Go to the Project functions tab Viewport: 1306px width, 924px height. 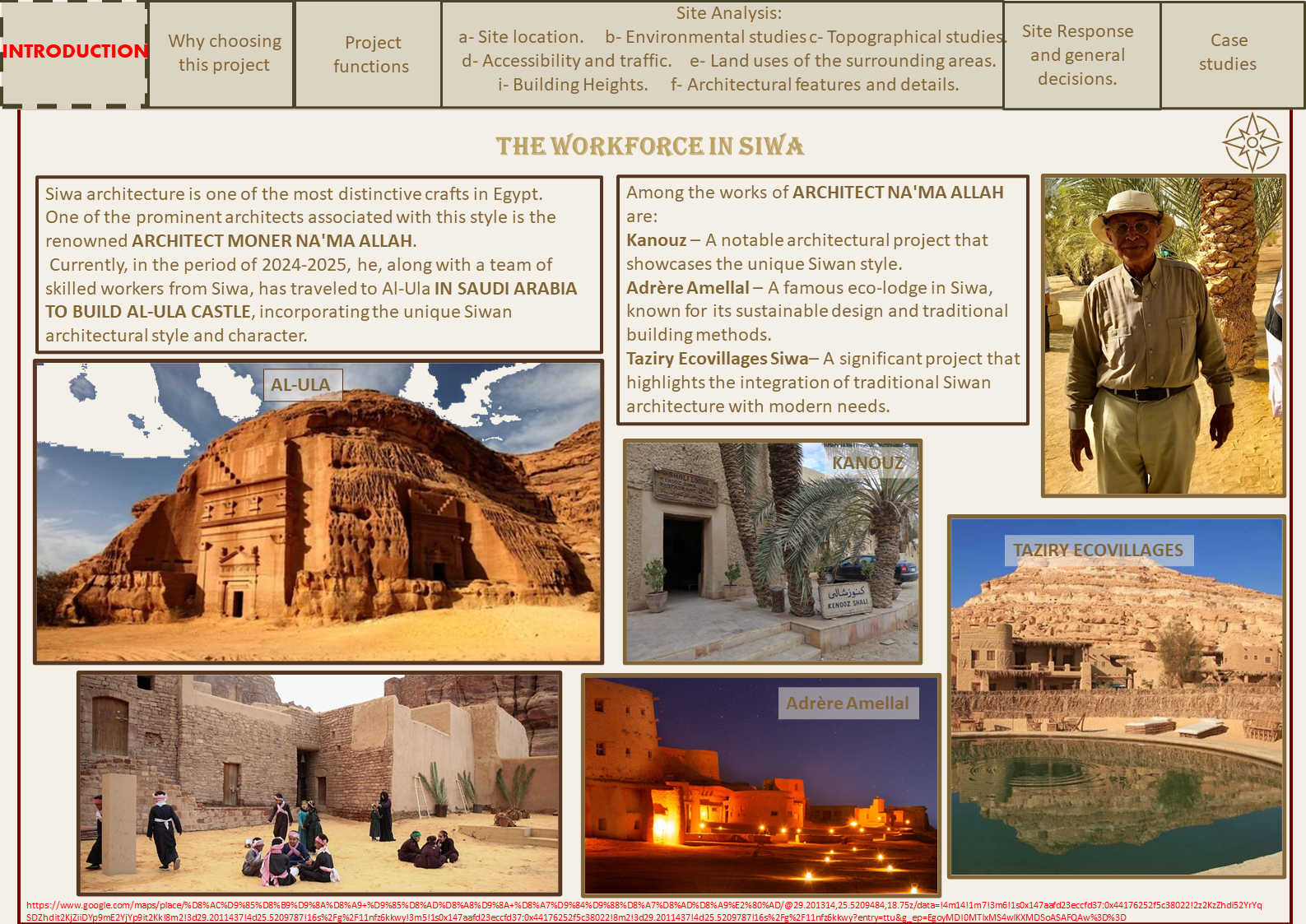click(x=368, y=53)
